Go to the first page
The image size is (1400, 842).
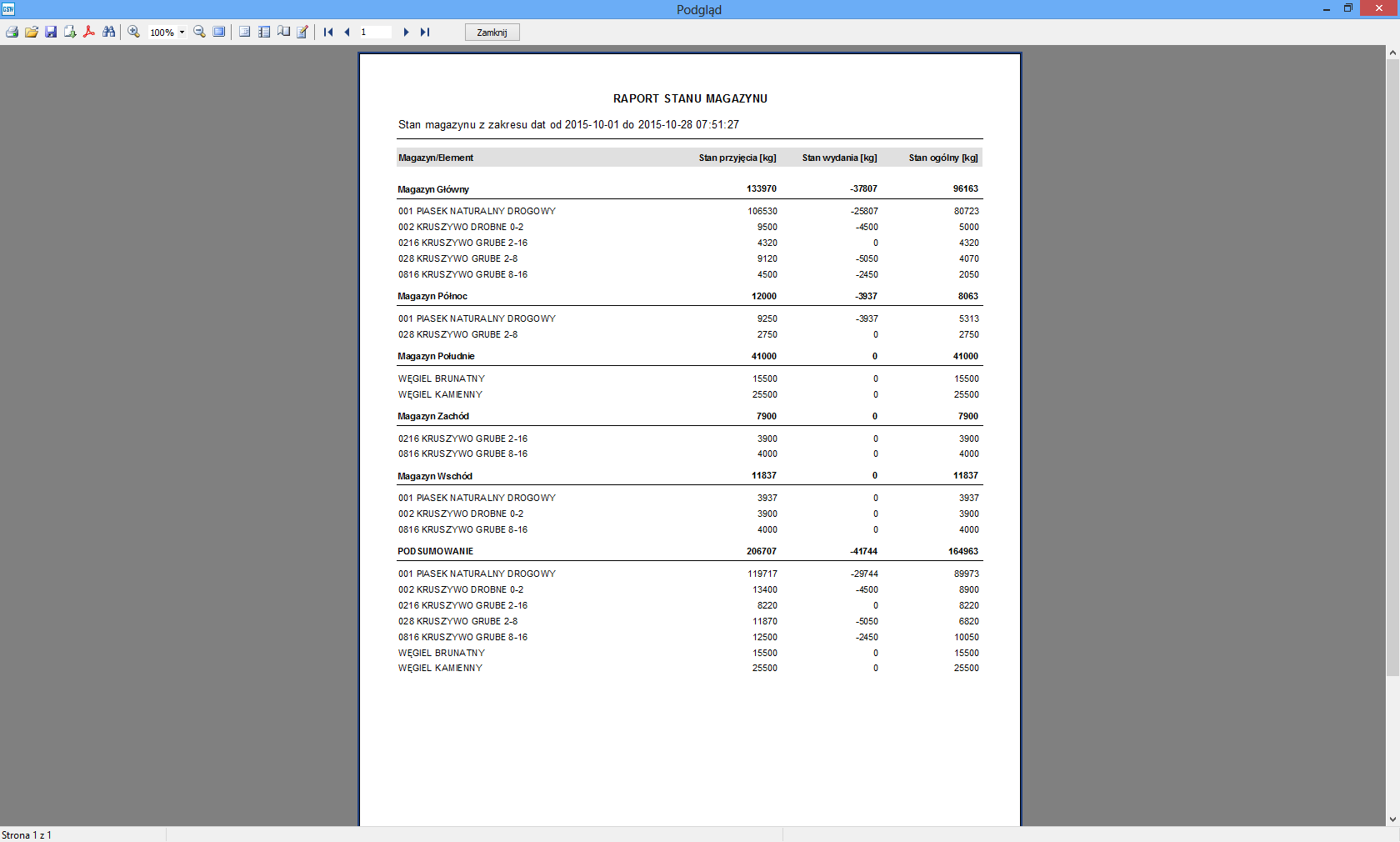[x=328, y=32]
